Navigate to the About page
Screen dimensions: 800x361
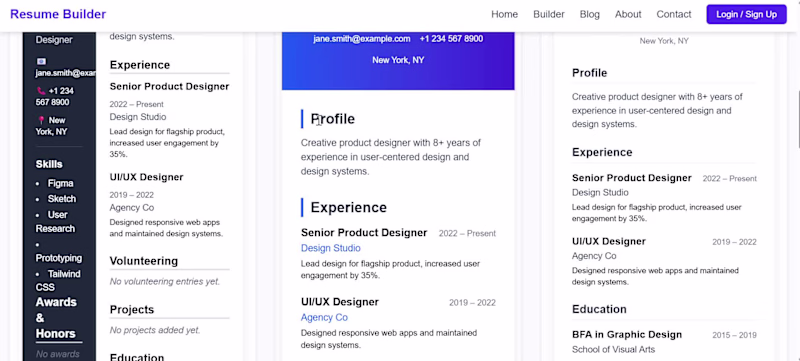[x=628, y=14]
